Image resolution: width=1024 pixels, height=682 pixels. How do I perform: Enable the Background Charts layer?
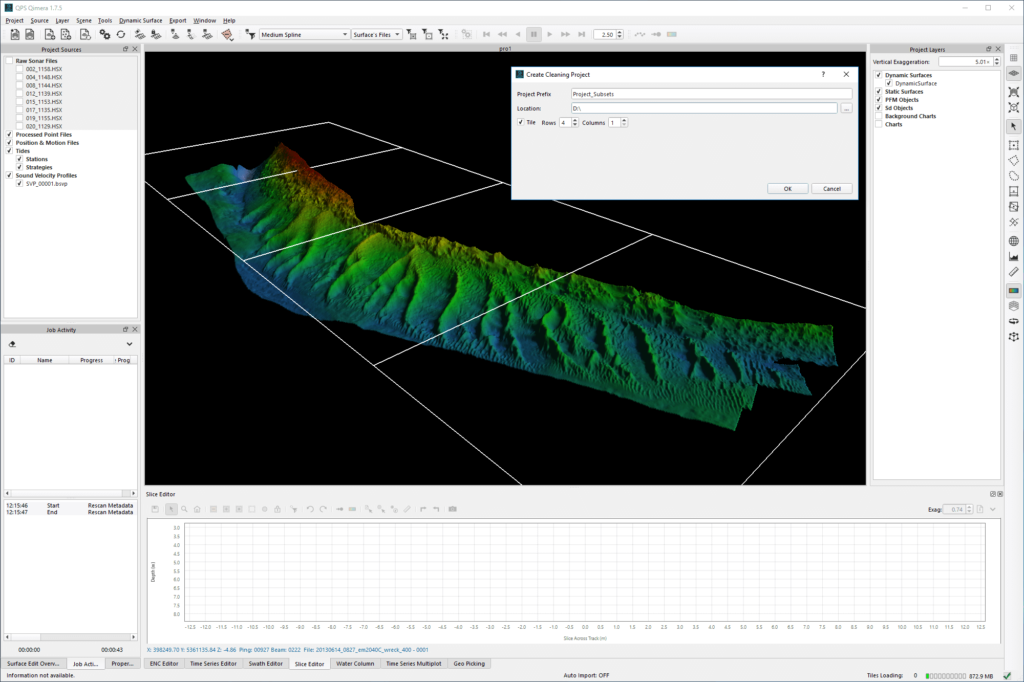(x=878, y=116)
